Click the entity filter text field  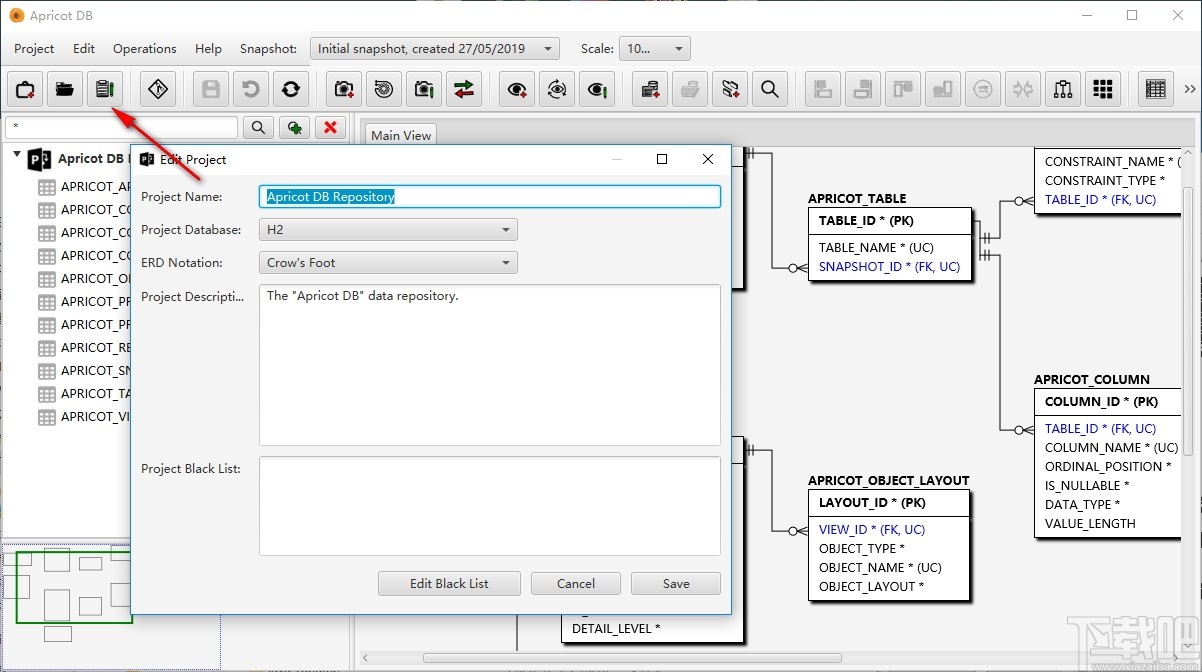point(121,127)
